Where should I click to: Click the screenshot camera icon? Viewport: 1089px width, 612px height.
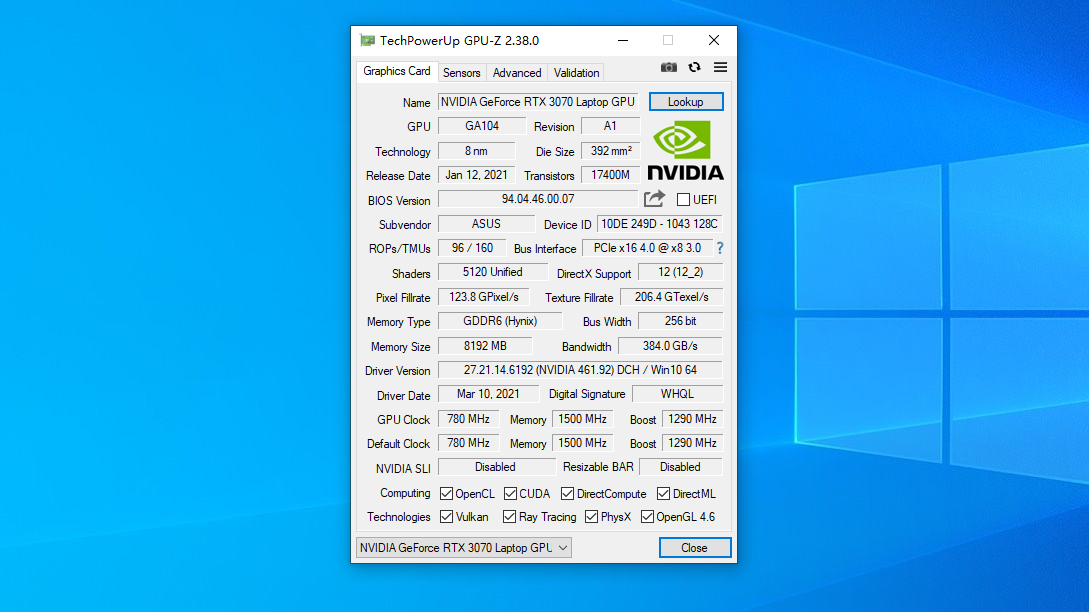click(x=669, y=68)
